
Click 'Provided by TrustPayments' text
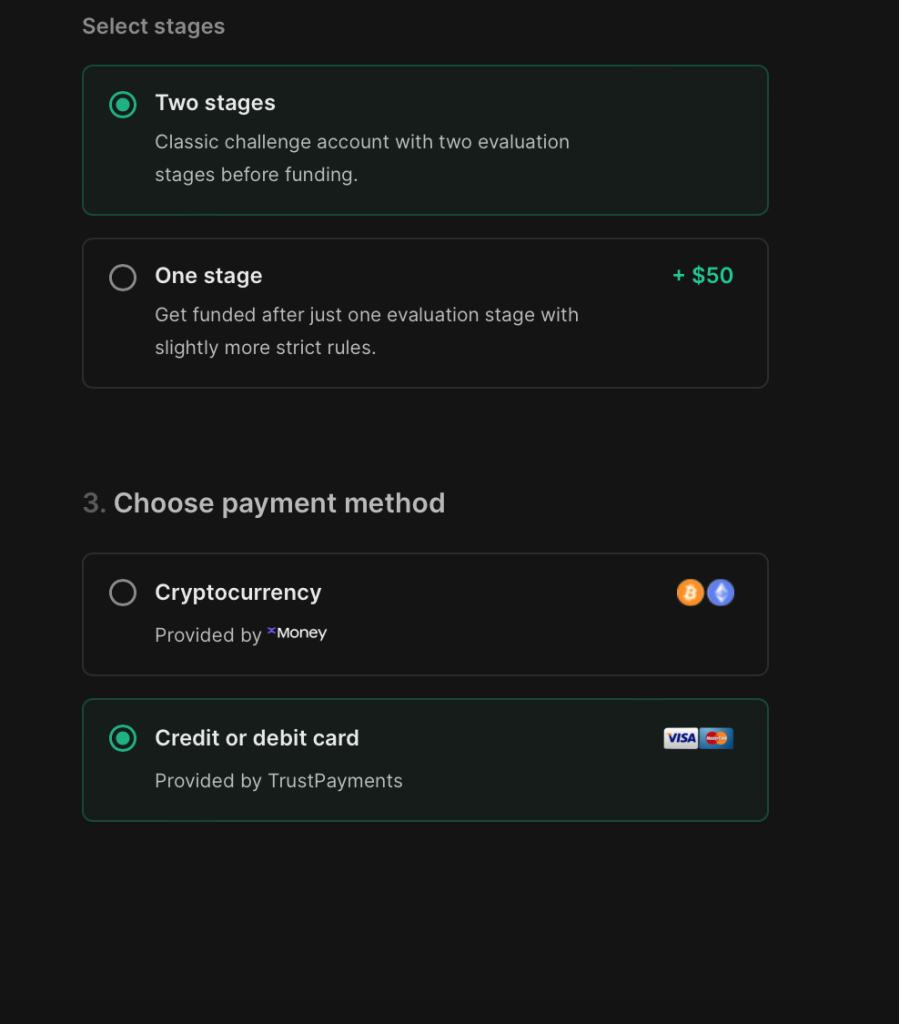click(x=278, y=781)
